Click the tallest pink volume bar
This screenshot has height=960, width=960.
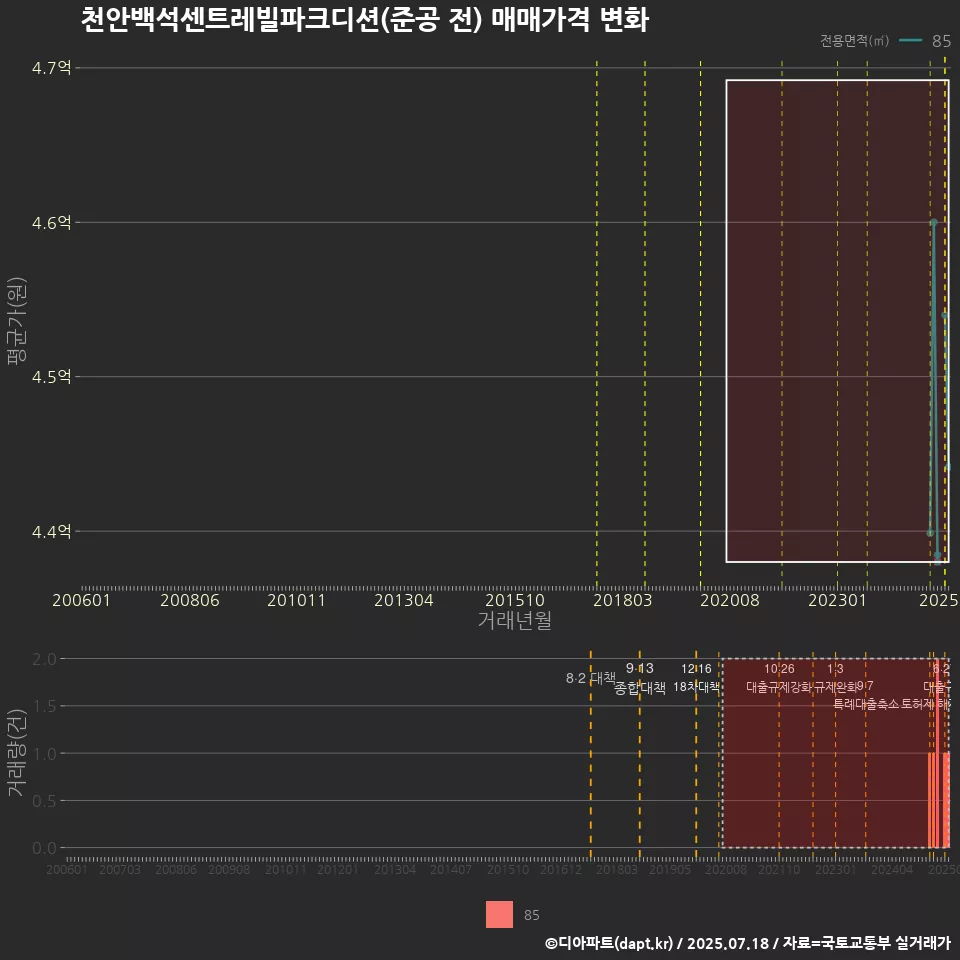pos(937,754)
